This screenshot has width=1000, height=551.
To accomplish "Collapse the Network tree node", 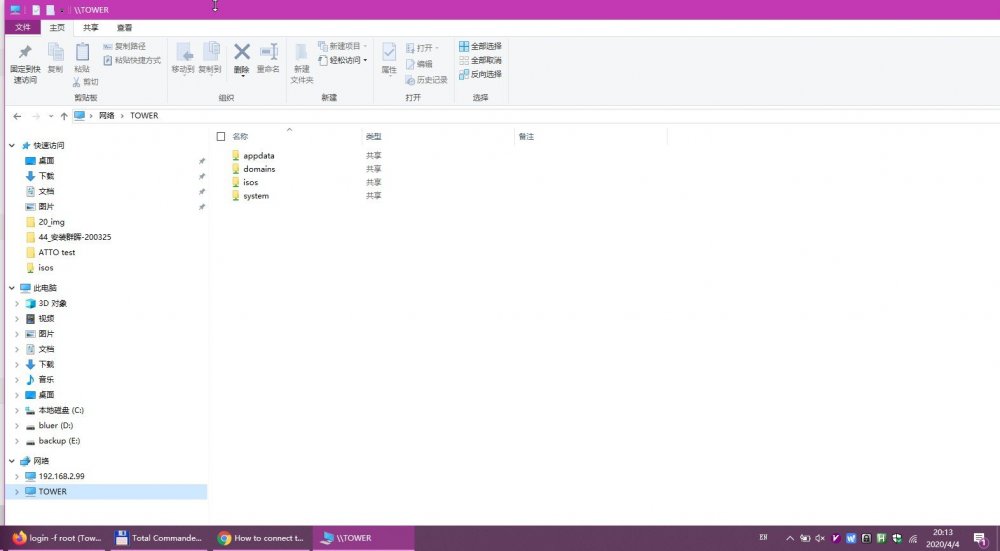I will pyautogui.click(x=11, y=460).
